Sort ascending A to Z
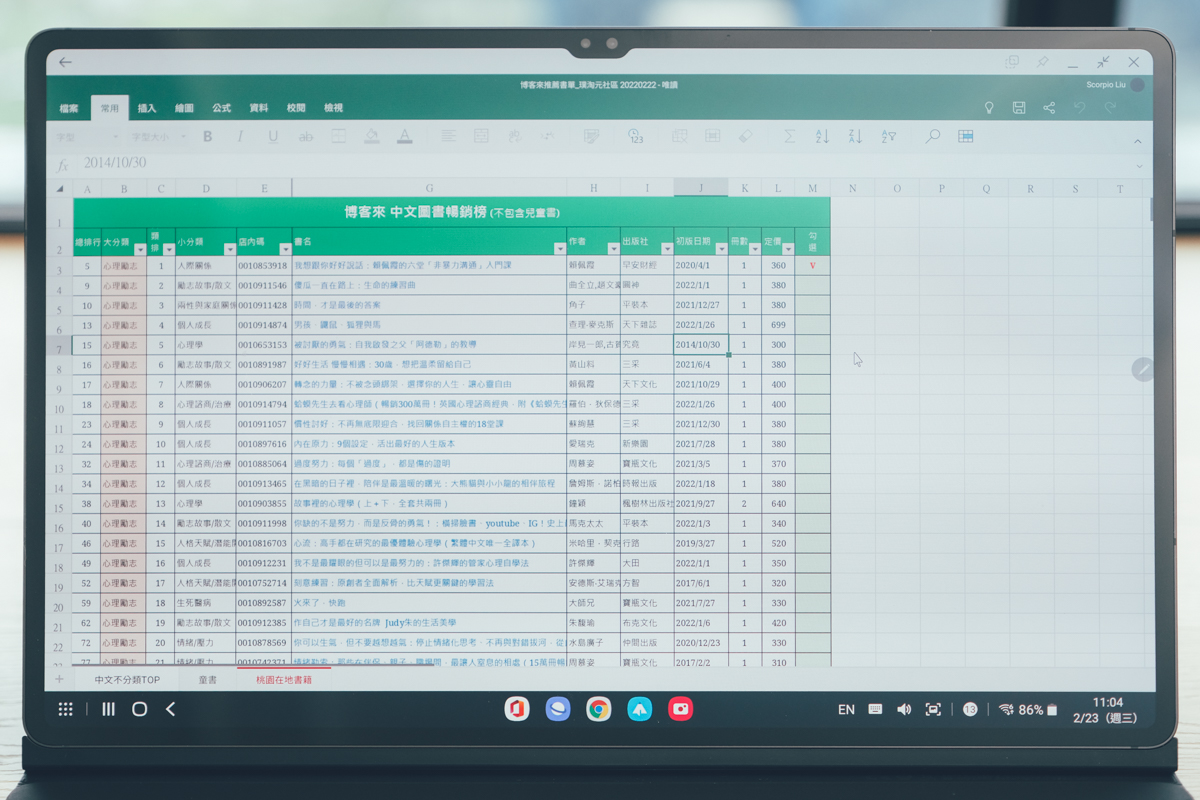This screenshot has width=1200, height=800. pyautogui.click(x=822, y=136)
